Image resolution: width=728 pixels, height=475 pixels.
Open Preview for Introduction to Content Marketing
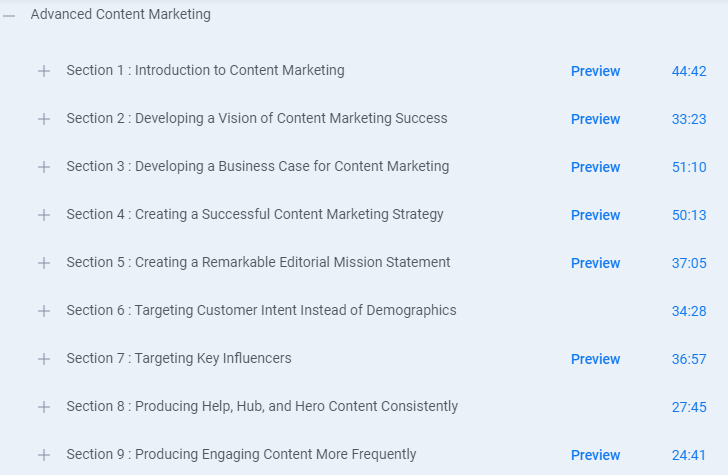tap(595, 71)
